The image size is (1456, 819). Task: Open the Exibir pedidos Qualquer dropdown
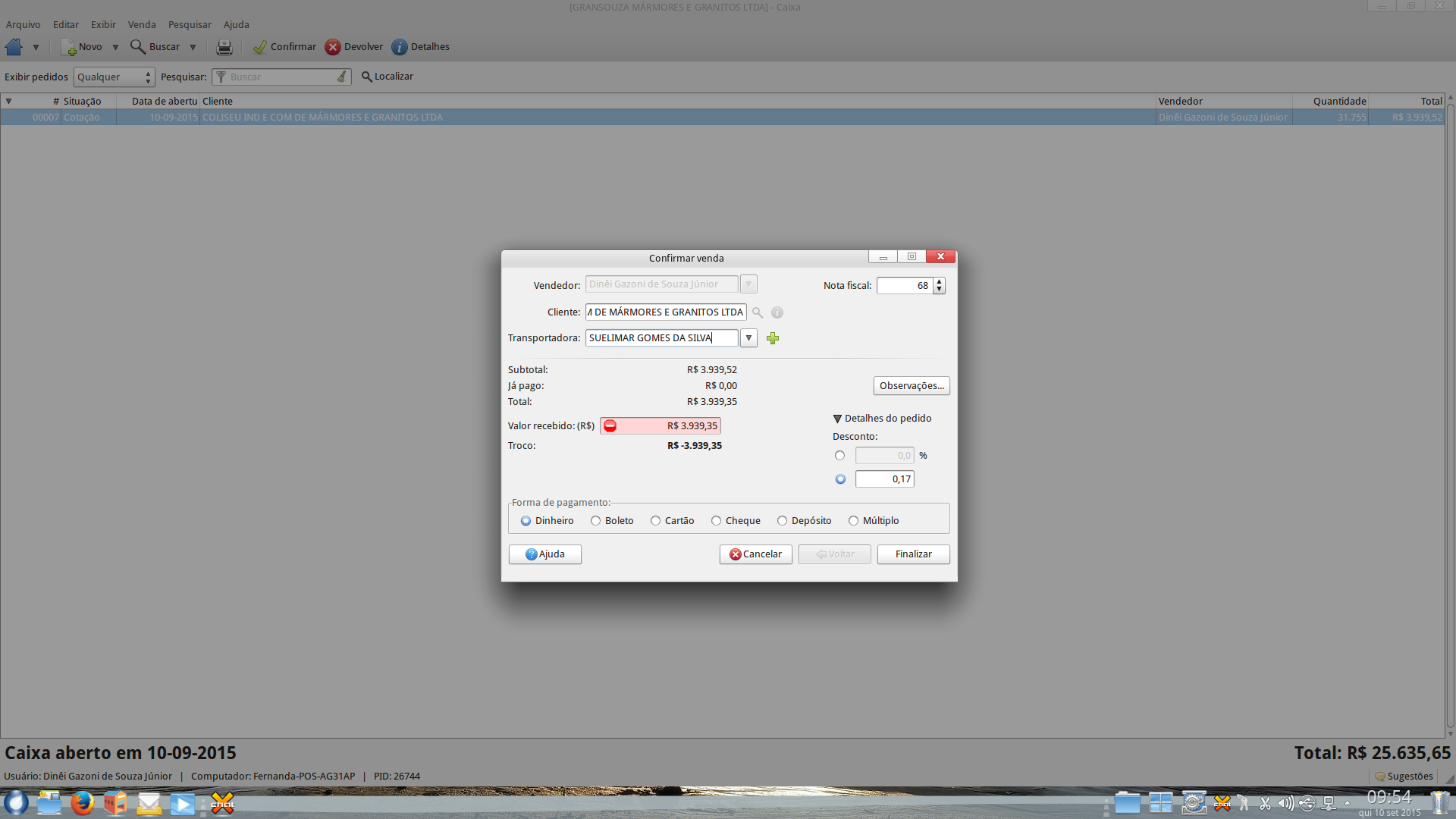(114, 77)
